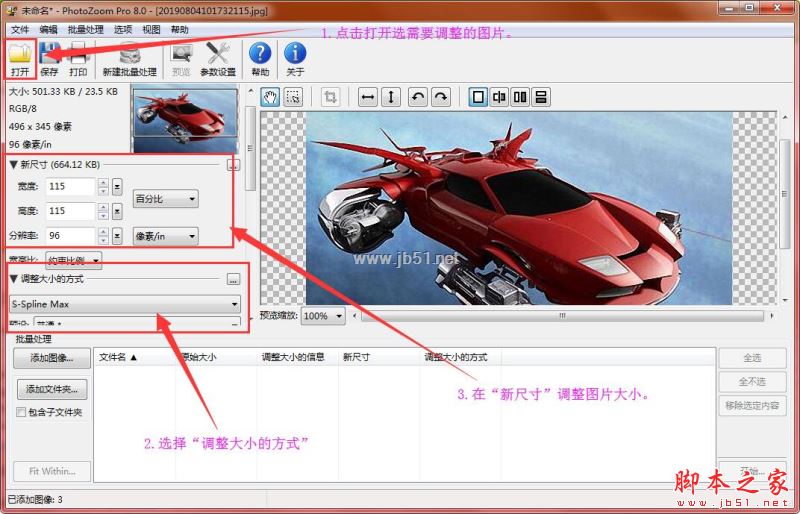Image resolution: width=800 pixels, height=514 pixels.
Task: Select the hand pan tool
Action: tap(270, 97)
